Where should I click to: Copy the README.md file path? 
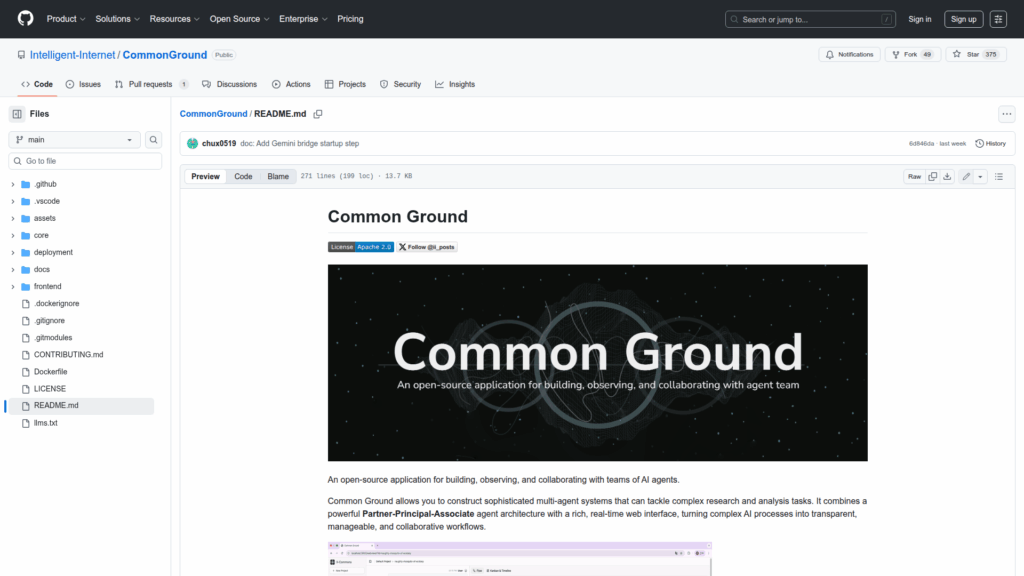(318, 114)
